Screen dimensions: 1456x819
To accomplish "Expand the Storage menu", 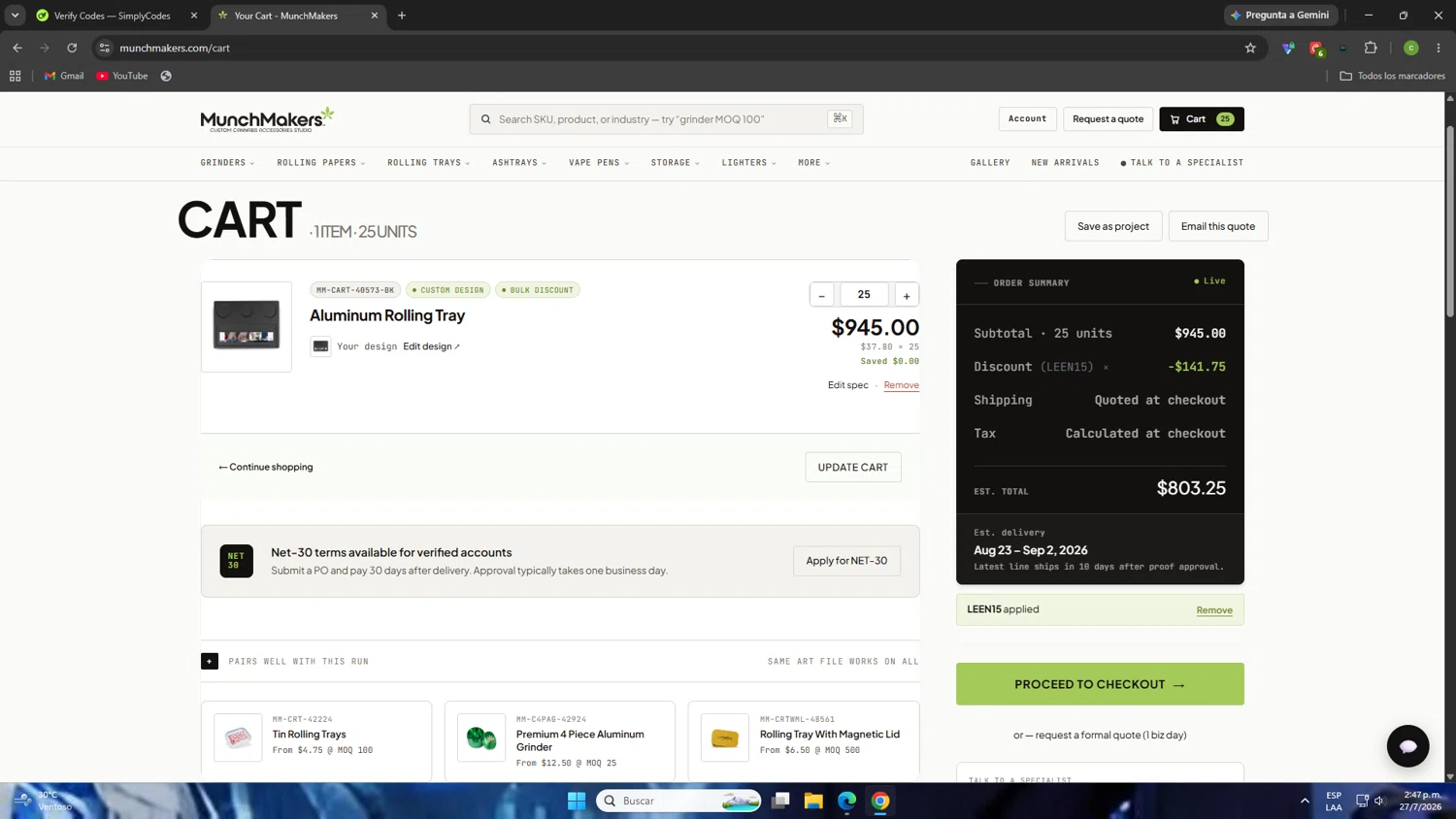I will pos(675,163).
